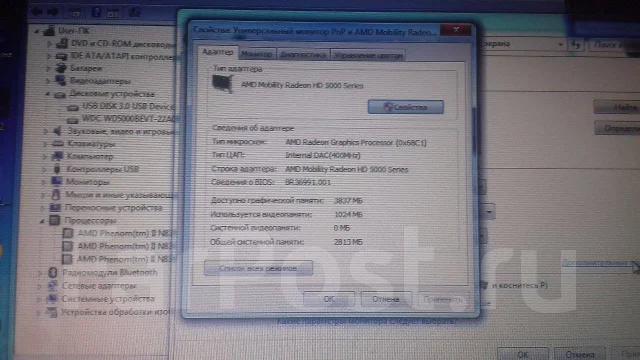Click the '3837 МБ' available graphics memory value
The width and height of the screenshot is (640, 360).
(348, 200)
